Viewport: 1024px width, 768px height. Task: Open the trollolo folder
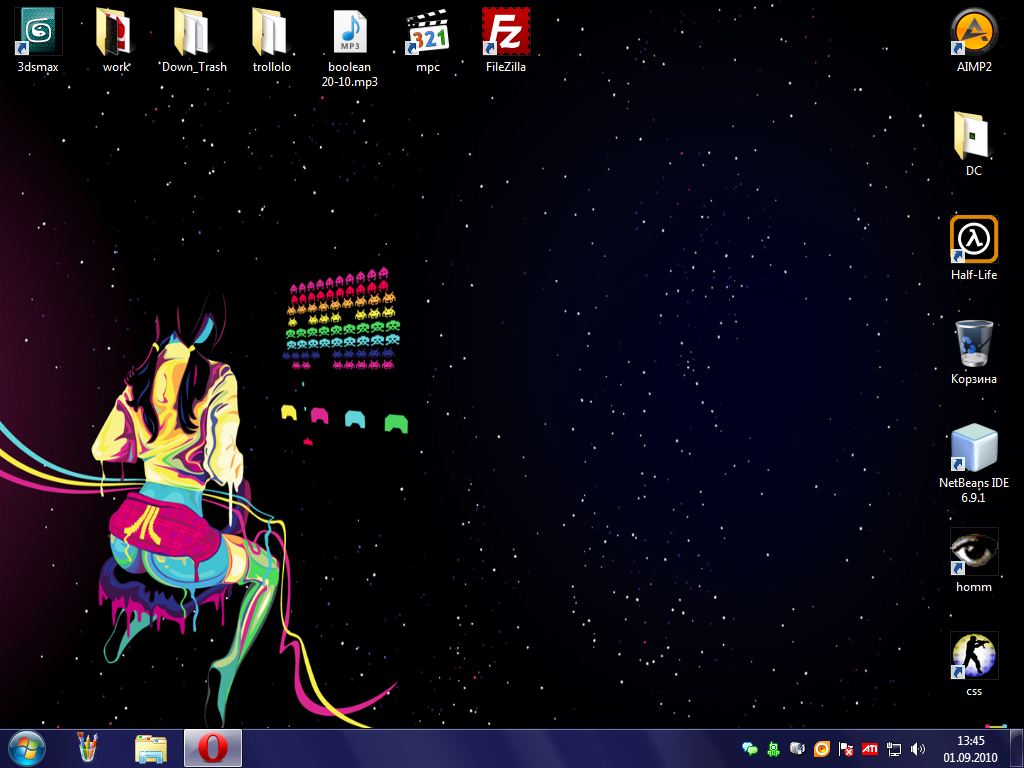[x=271, y=32]
